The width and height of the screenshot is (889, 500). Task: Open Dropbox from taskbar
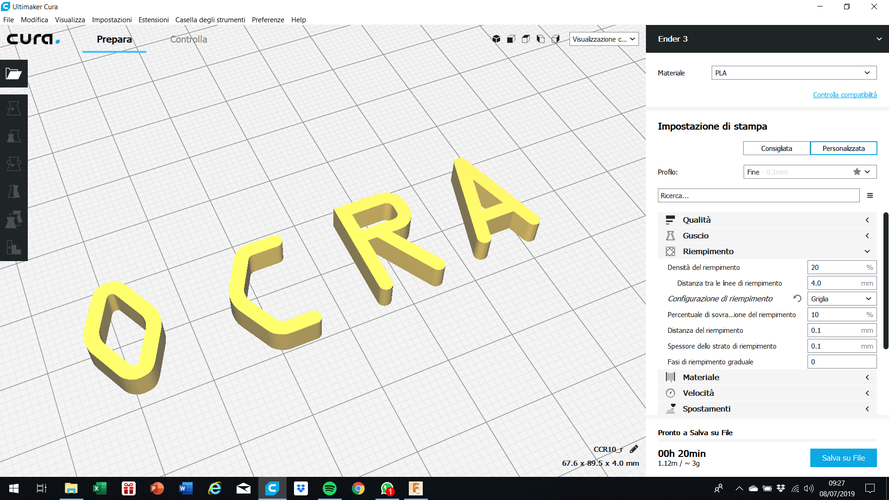pos(300,488)
